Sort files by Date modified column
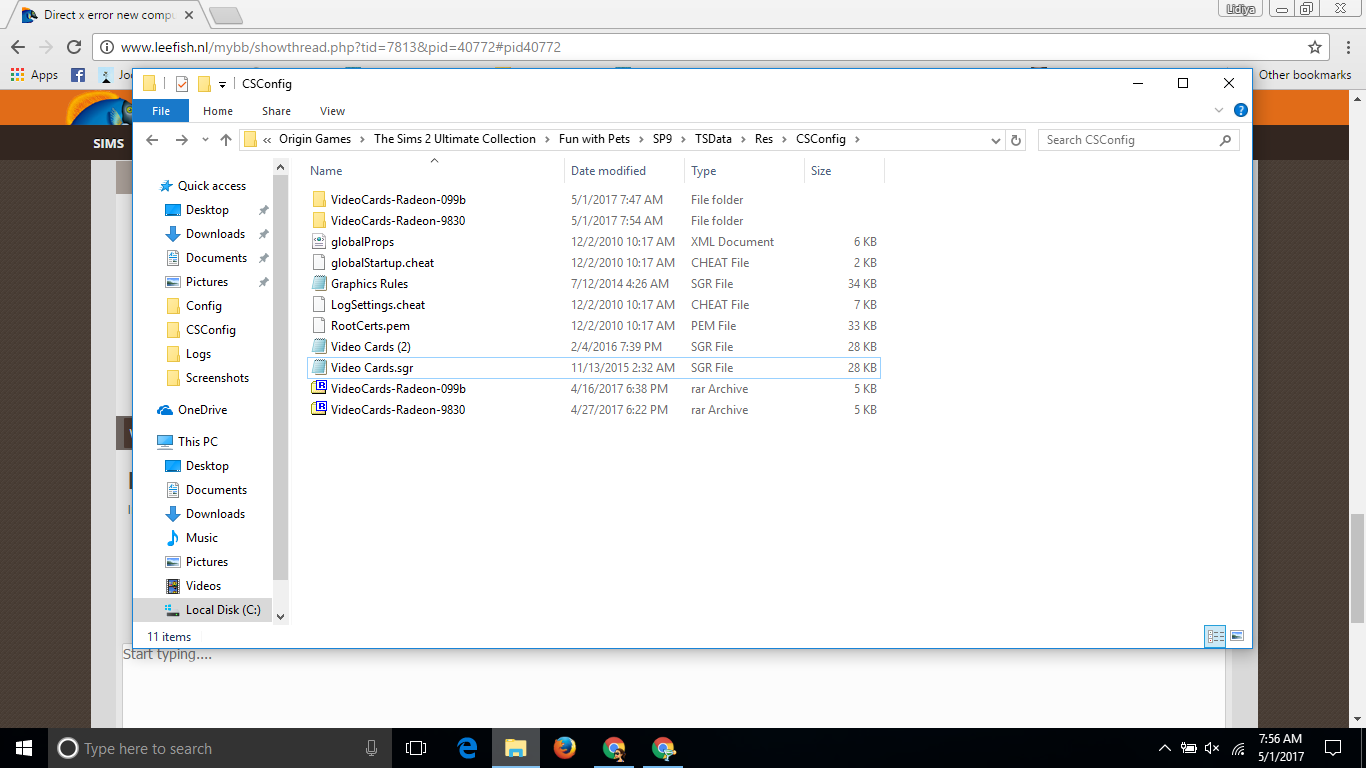This screenshot has height=768, width=1366. 608,171
